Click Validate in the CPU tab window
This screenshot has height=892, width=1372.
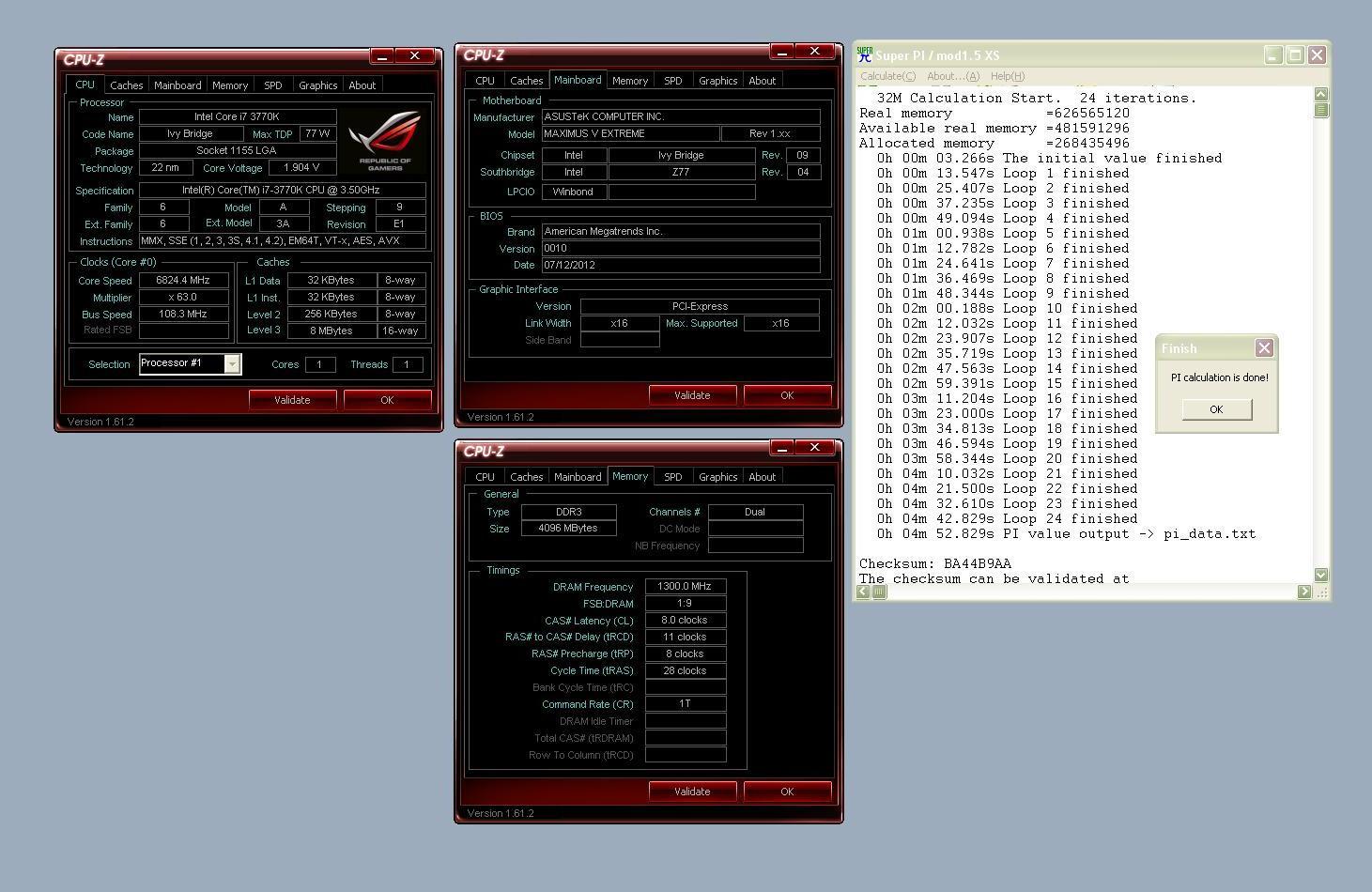(x=292, y=400)
